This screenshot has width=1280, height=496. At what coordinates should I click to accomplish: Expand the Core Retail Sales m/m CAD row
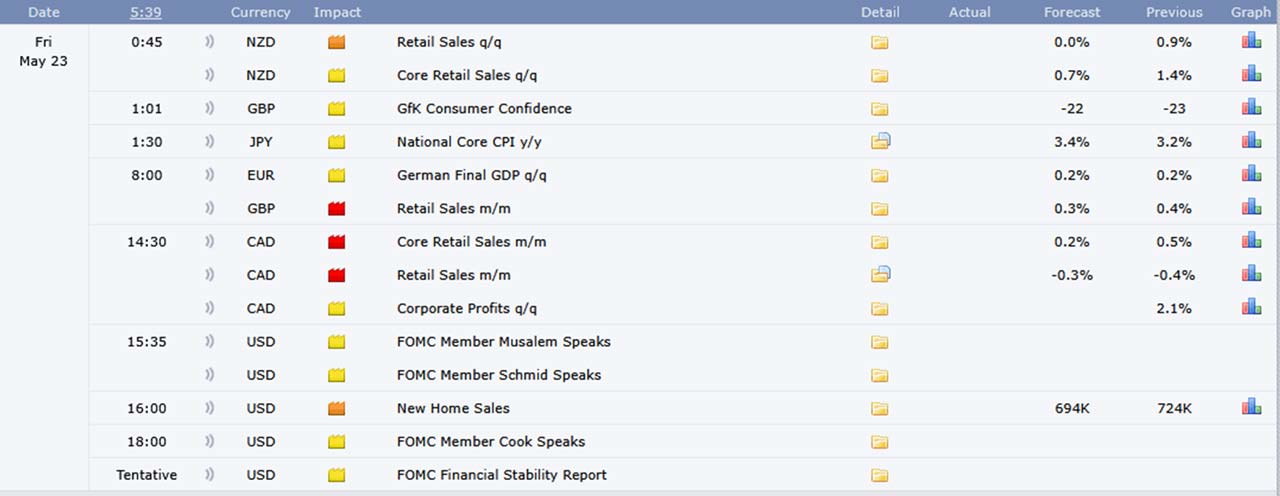click(x=640, y=241)
